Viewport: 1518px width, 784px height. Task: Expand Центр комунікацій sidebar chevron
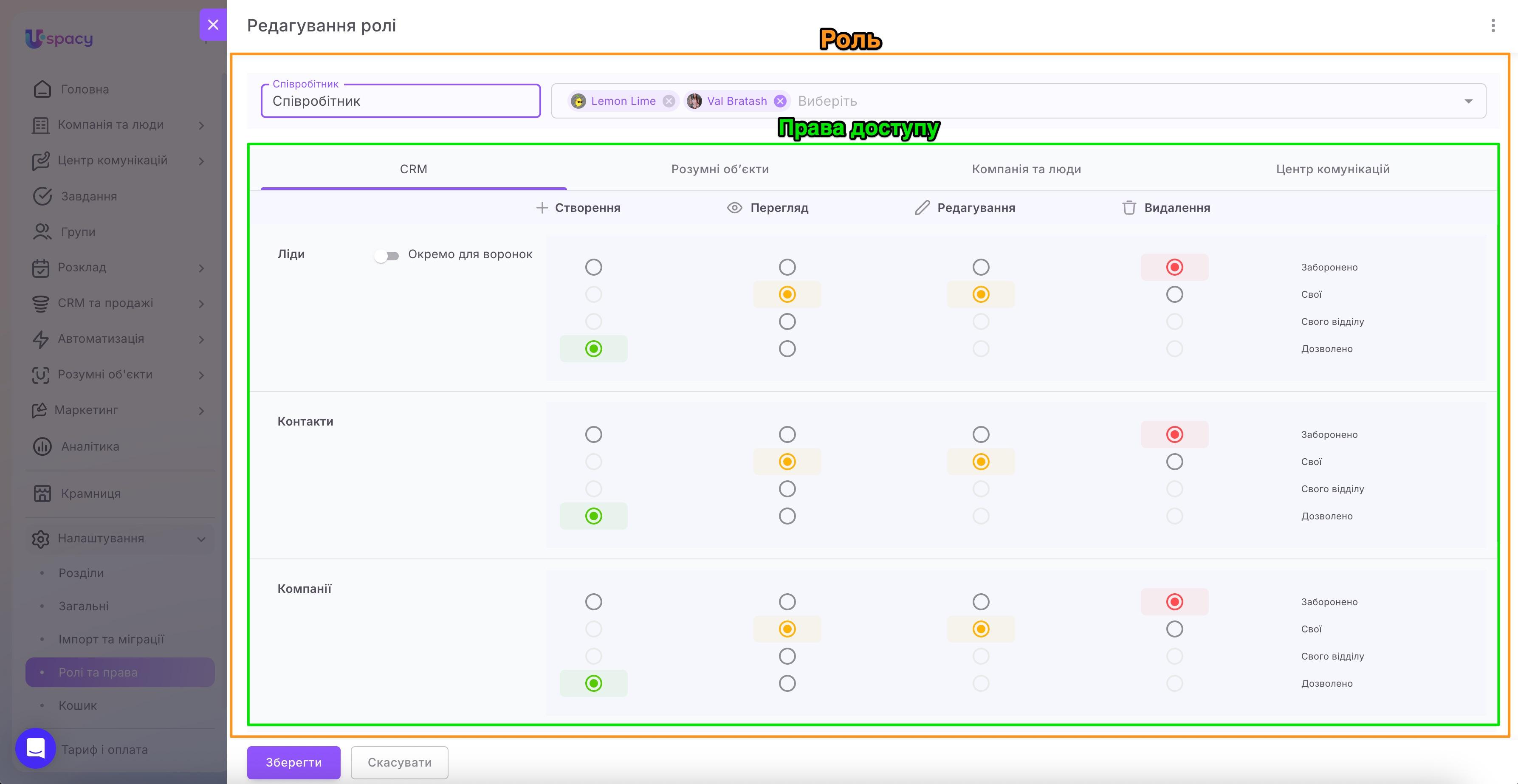pyautogui.click(x=201, y=161)
